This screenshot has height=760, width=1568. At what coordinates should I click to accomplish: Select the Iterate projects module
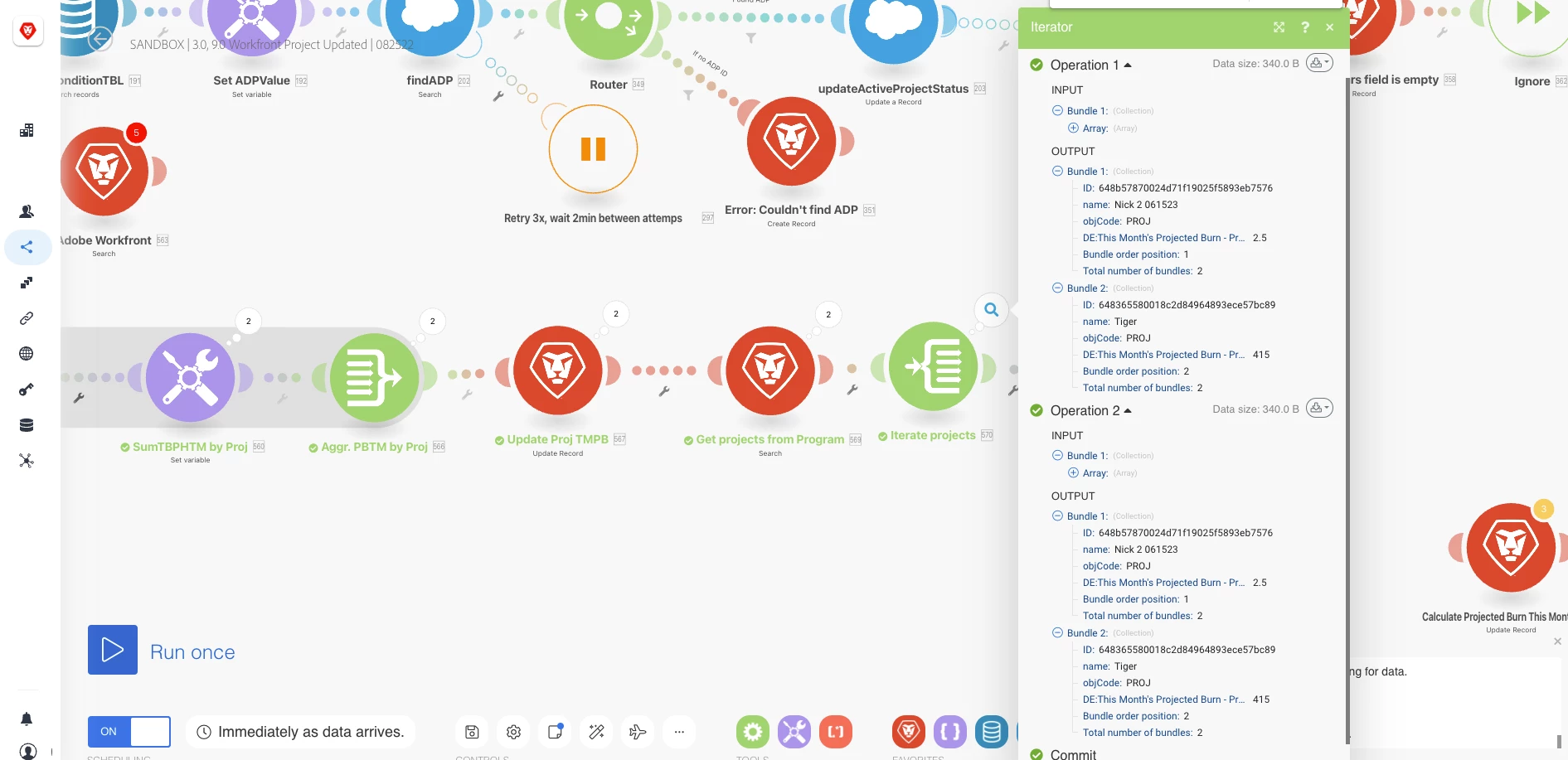click(933, 366)
